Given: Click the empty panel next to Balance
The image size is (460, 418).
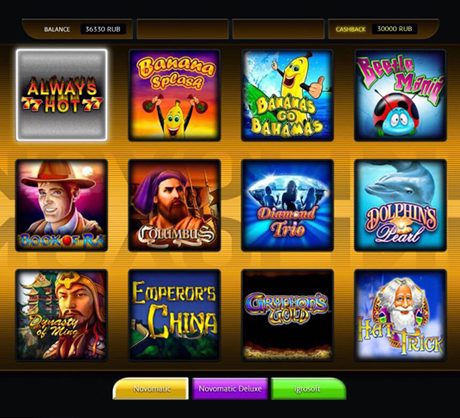Looking at the screenshot, I should tap(182, 29).
